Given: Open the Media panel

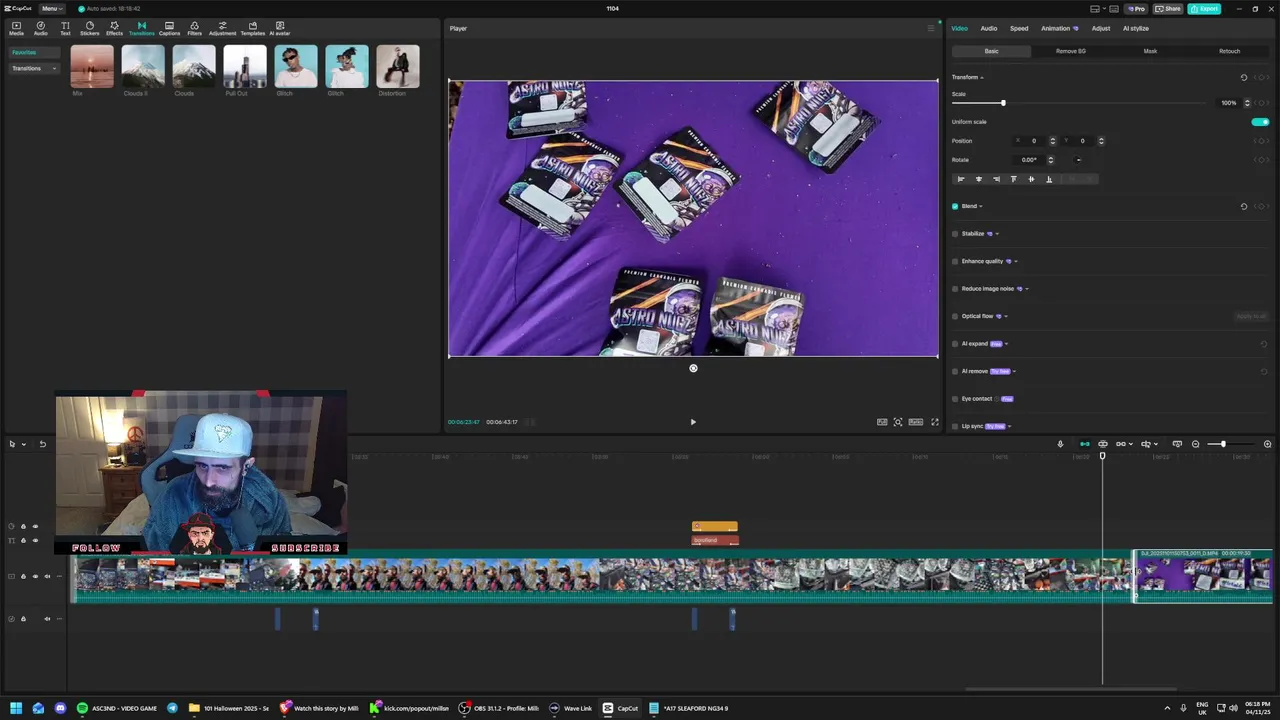Looking at the screenshot, I should [x=16, y=28].
